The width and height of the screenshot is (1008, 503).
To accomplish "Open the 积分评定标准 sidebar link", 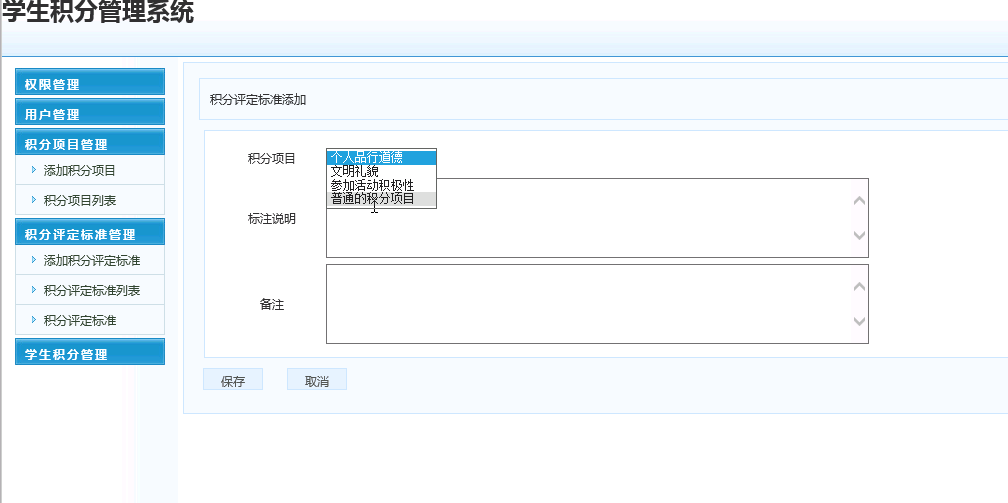I will tap(80, 320).
